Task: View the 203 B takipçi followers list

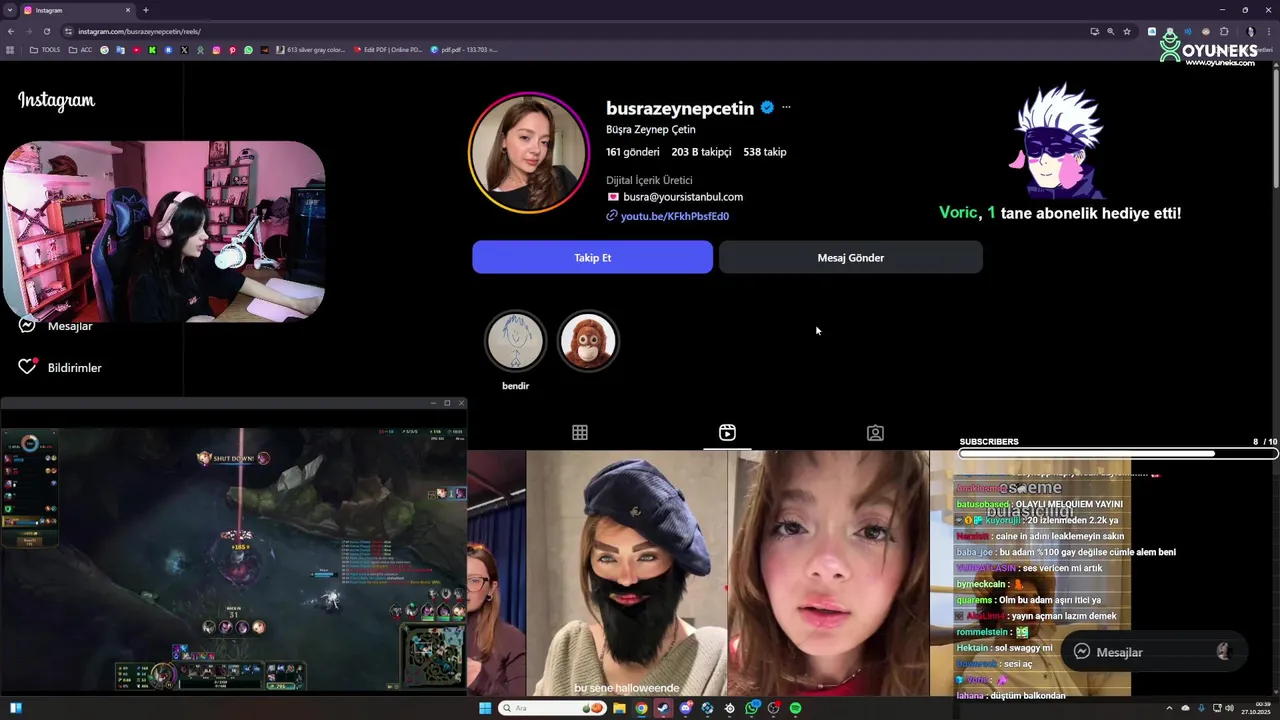Action: 701,152
